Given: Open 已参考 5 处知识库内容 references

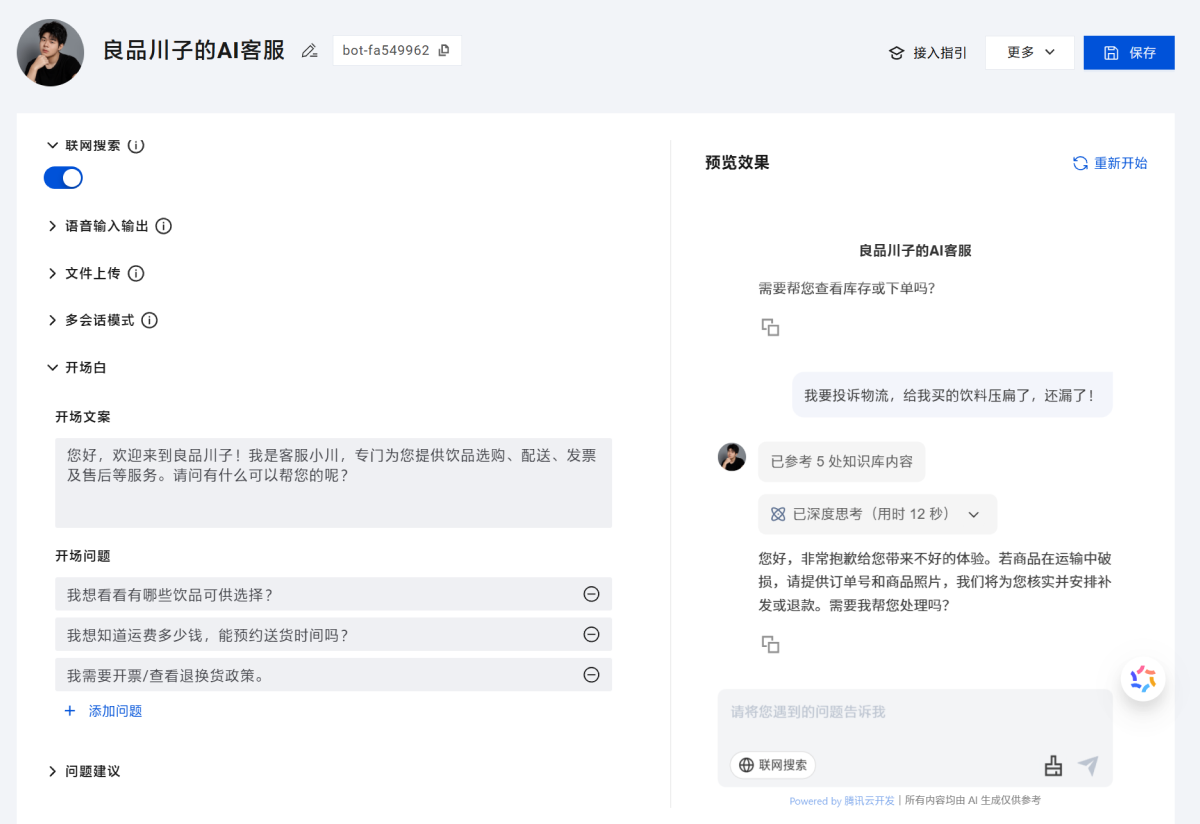Looking at the screenshot, I should click(x=841, y=462).
